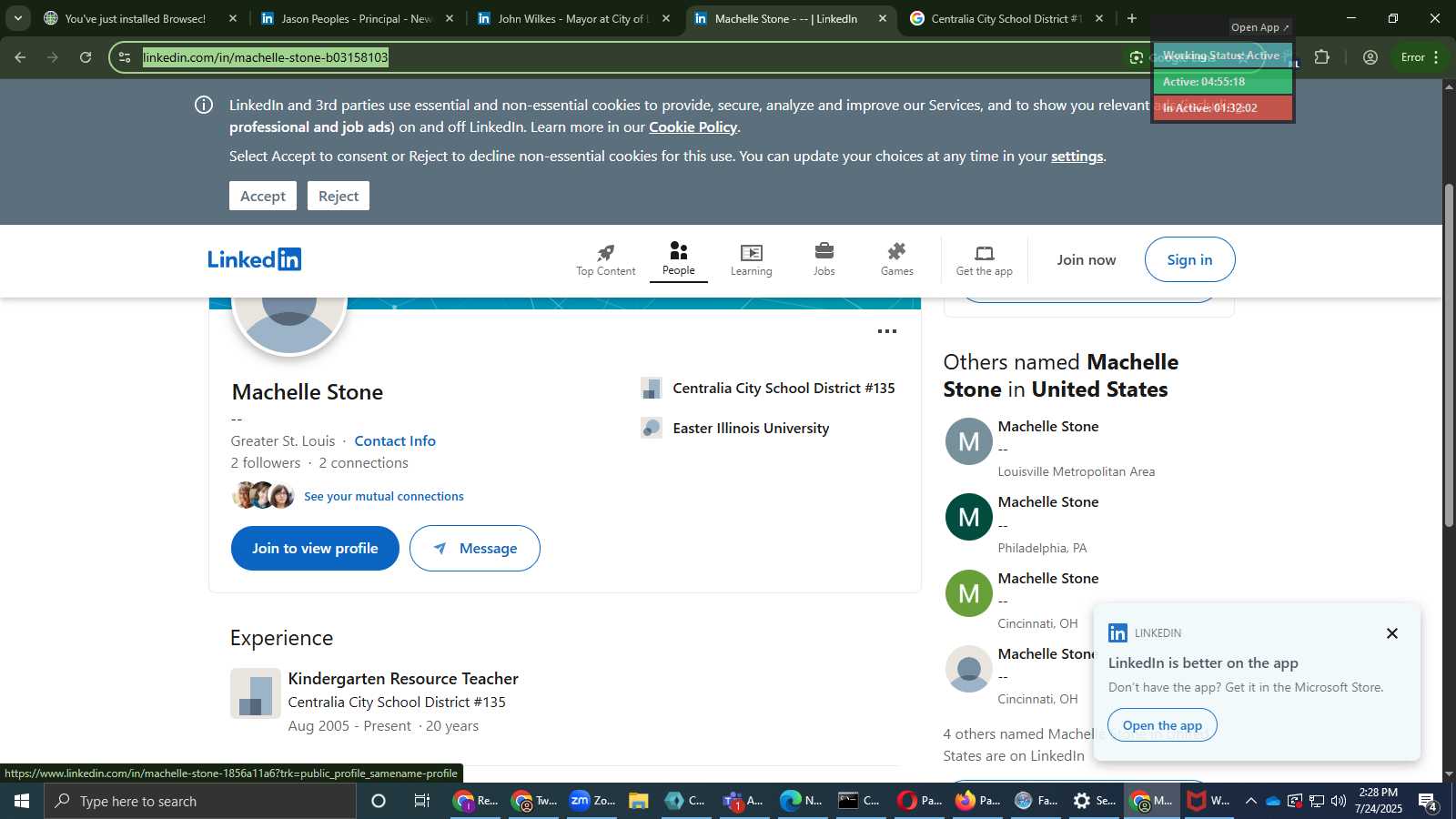This screenshot has height=819, width=1456.
Task: Open the cookie settings link
Action: pos(1077,156)
